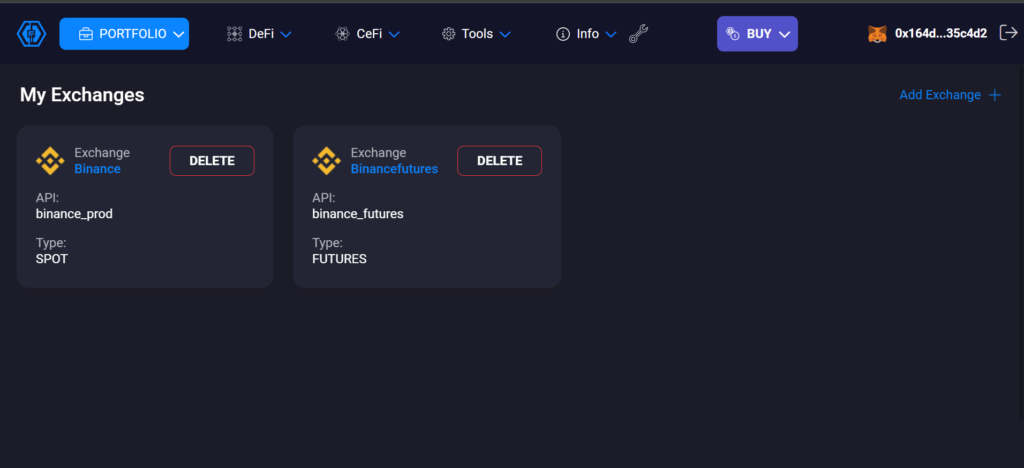
Task: Click the coins icon in BUY button
Action: 732,34
